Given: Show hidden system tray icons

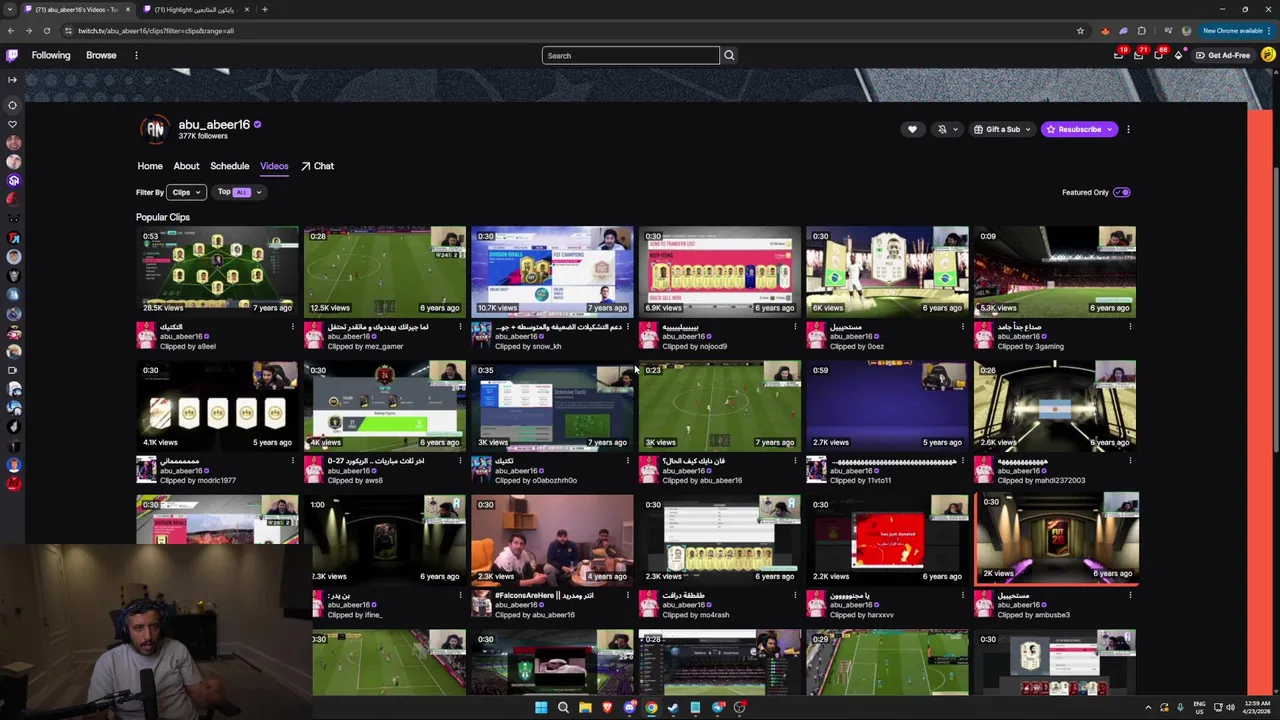Looking at the screenshot, I should coord(1148,708).
